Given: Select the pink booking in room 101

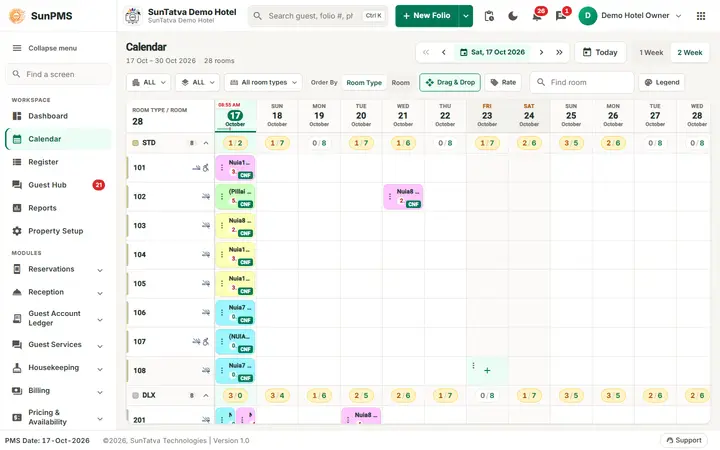Looking at the screenshot, I should (x=236, y=168).
